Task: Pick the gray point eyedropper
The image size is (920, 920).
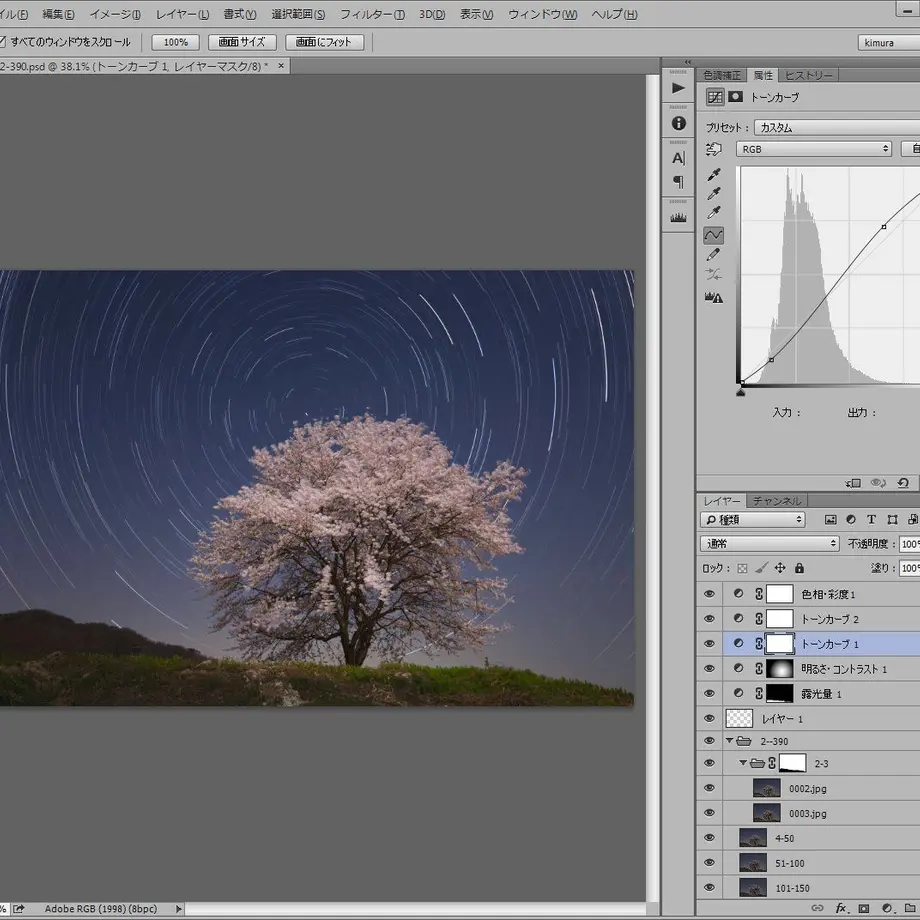Action: click(x=713, y=194)
